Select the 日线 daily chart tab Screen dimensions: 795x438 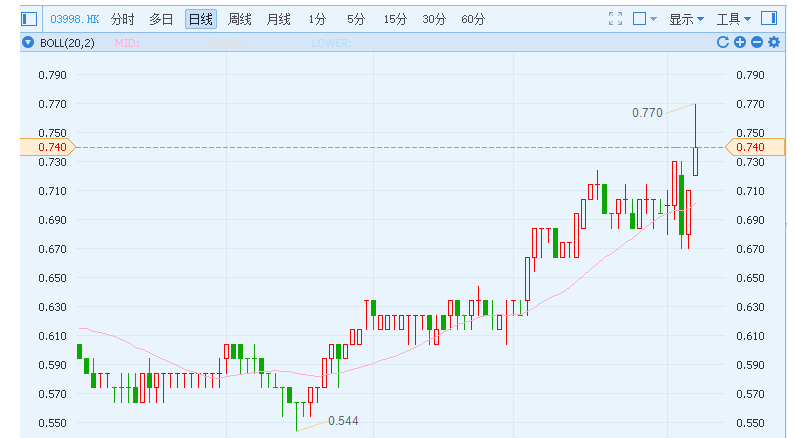(201, 19)
